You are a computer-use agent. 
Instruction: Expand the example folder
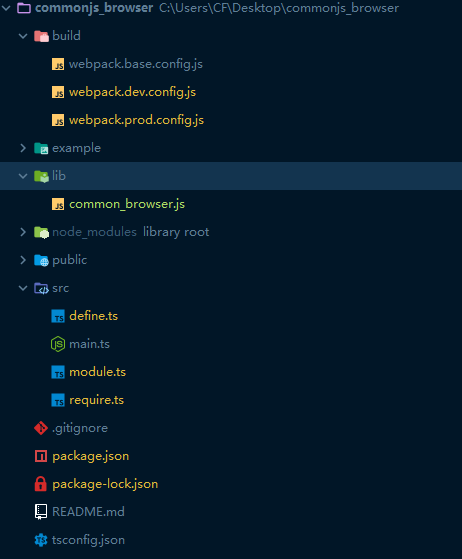click(23, 148)
